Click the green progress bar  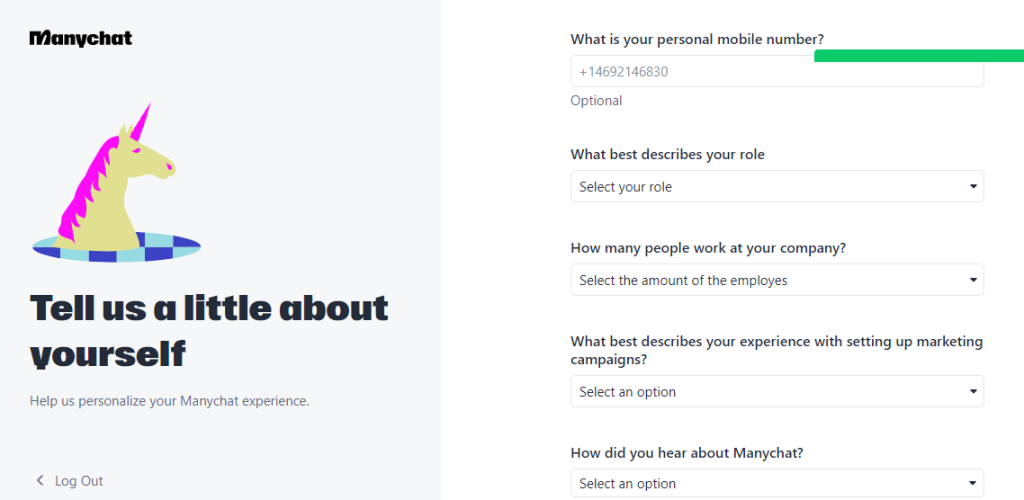pos(919,56)
